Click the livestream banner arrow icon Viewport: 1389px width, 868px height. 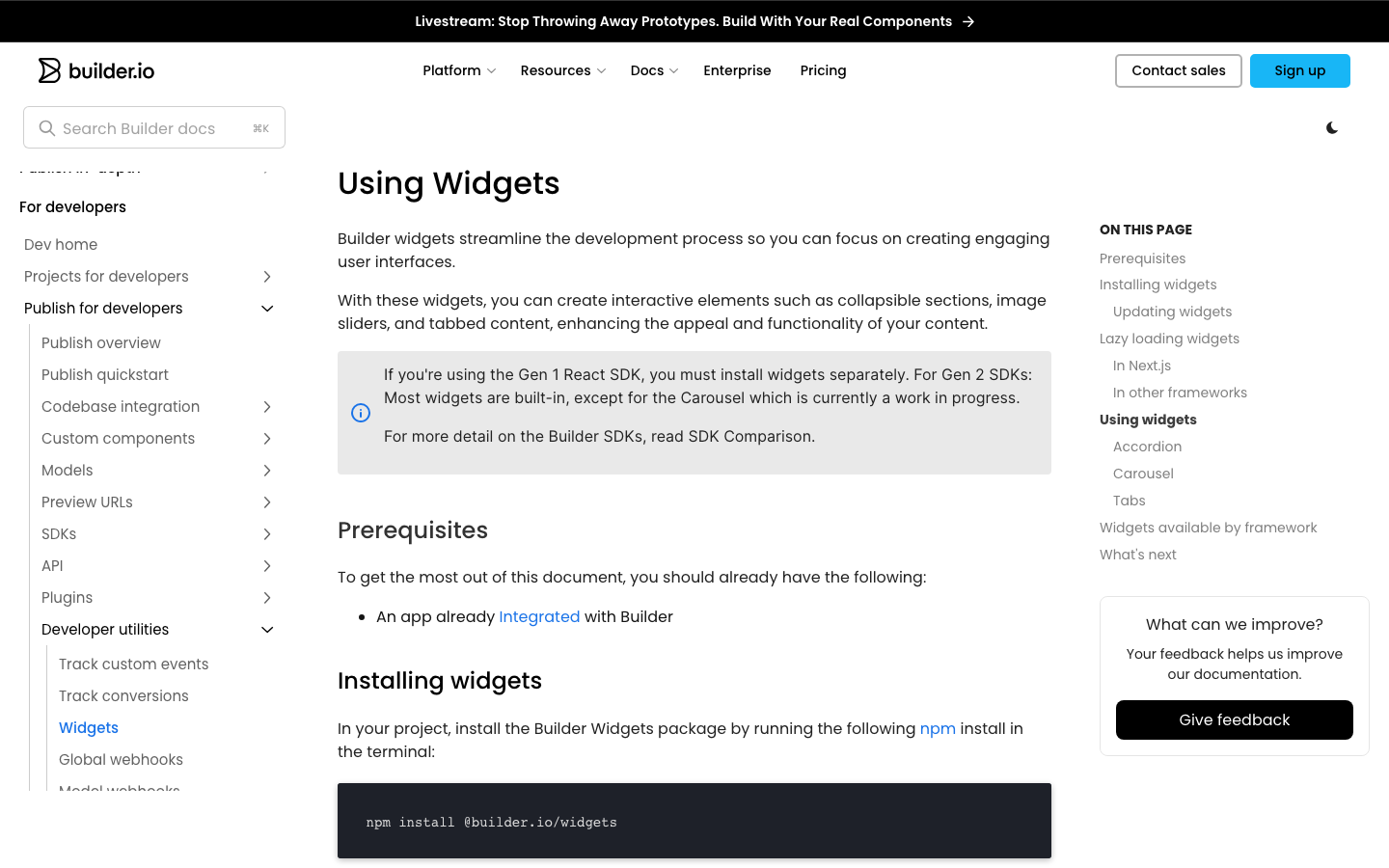tap(968, 21)
